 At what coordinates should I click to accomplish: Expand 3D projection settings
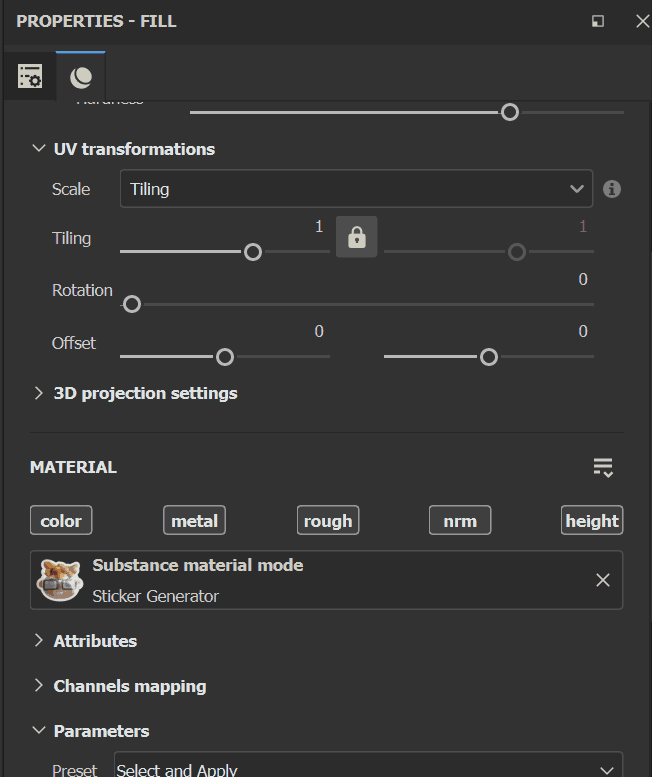39,393
